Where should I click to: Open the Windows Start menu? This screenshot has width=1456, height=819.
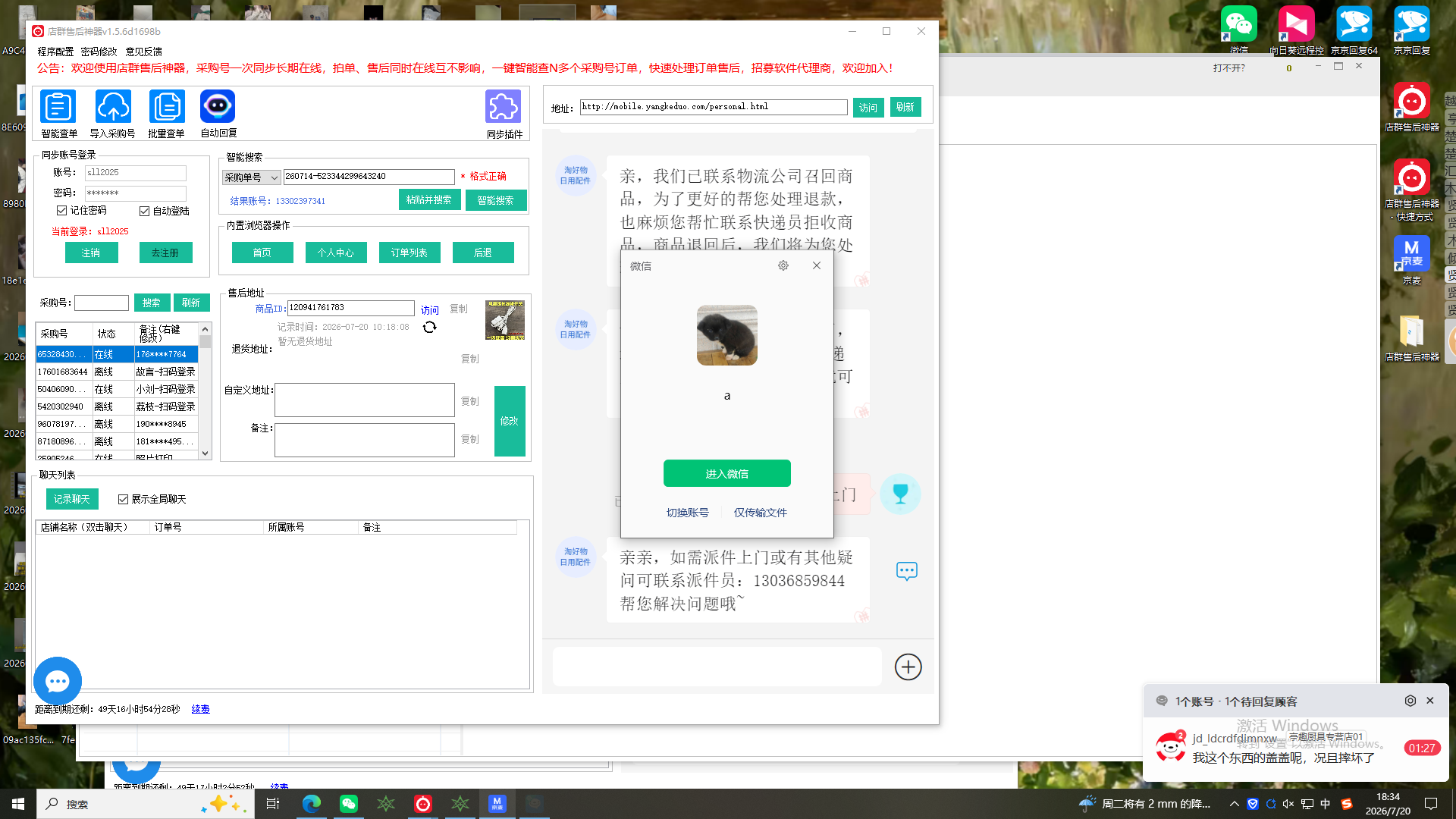click(x=18, y=804)
